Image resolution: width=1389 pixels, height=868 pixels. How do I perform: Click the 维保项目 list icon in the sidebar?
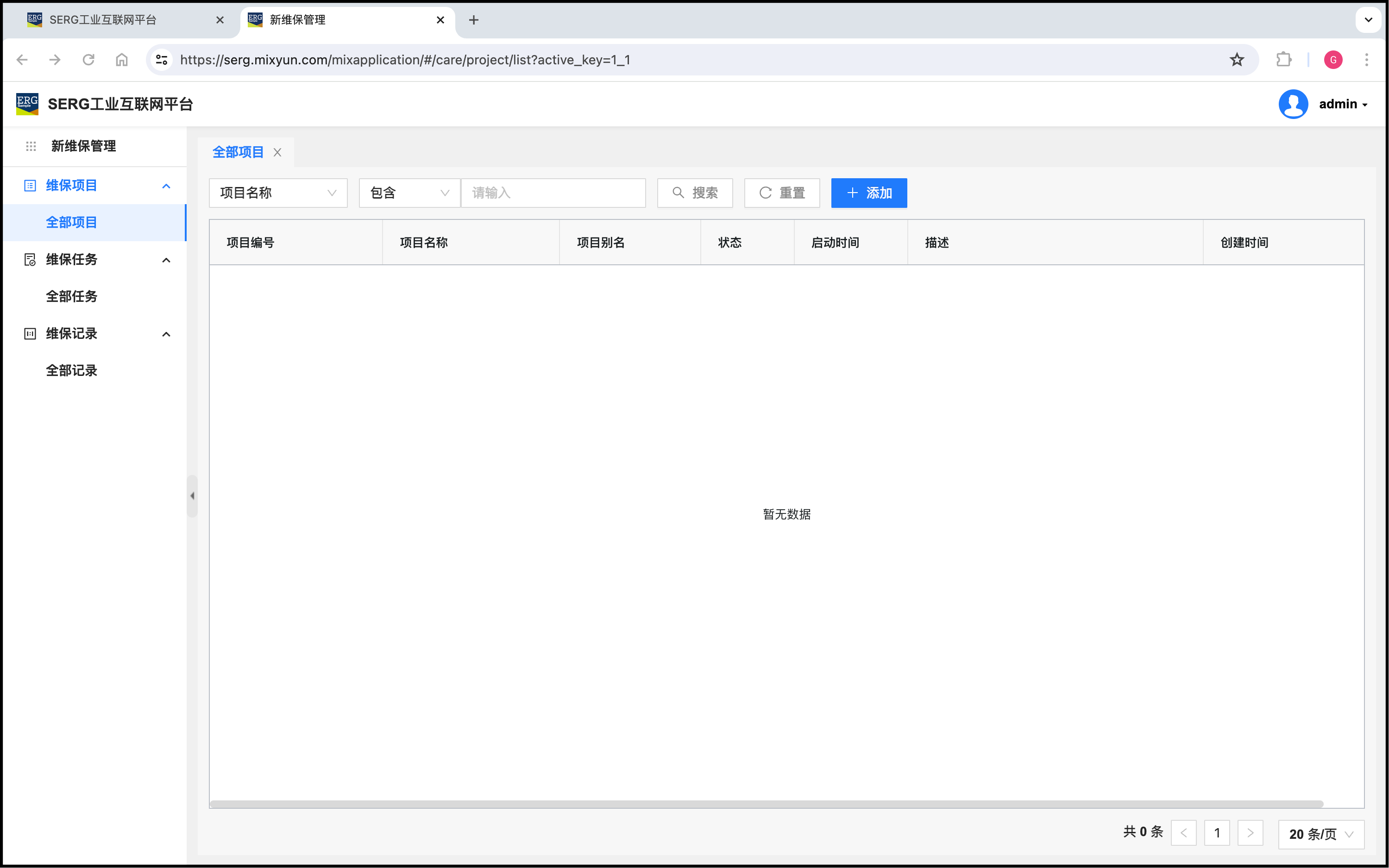click(30, 186)
